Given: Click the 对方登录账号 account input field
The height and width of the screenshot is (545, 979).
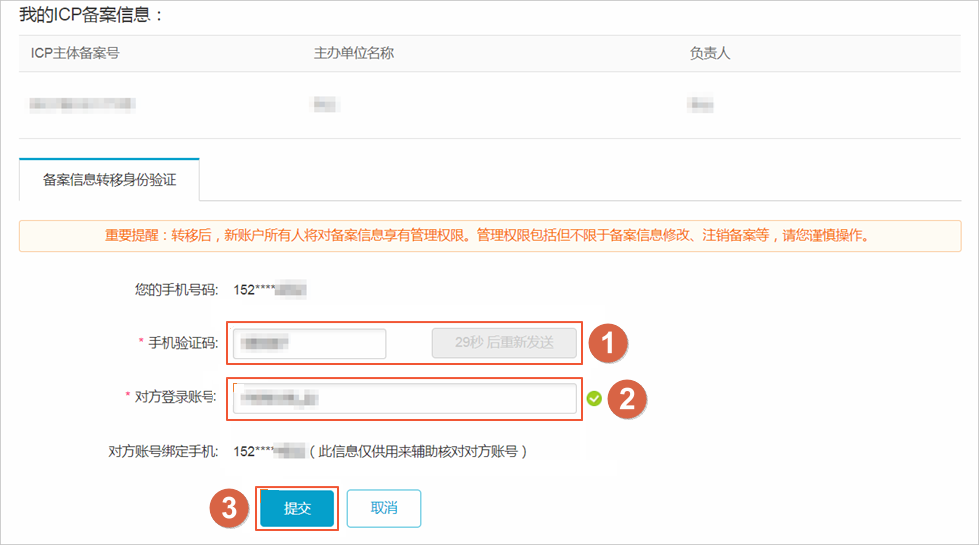Looking at the screenshot, I should coord(405,398).
